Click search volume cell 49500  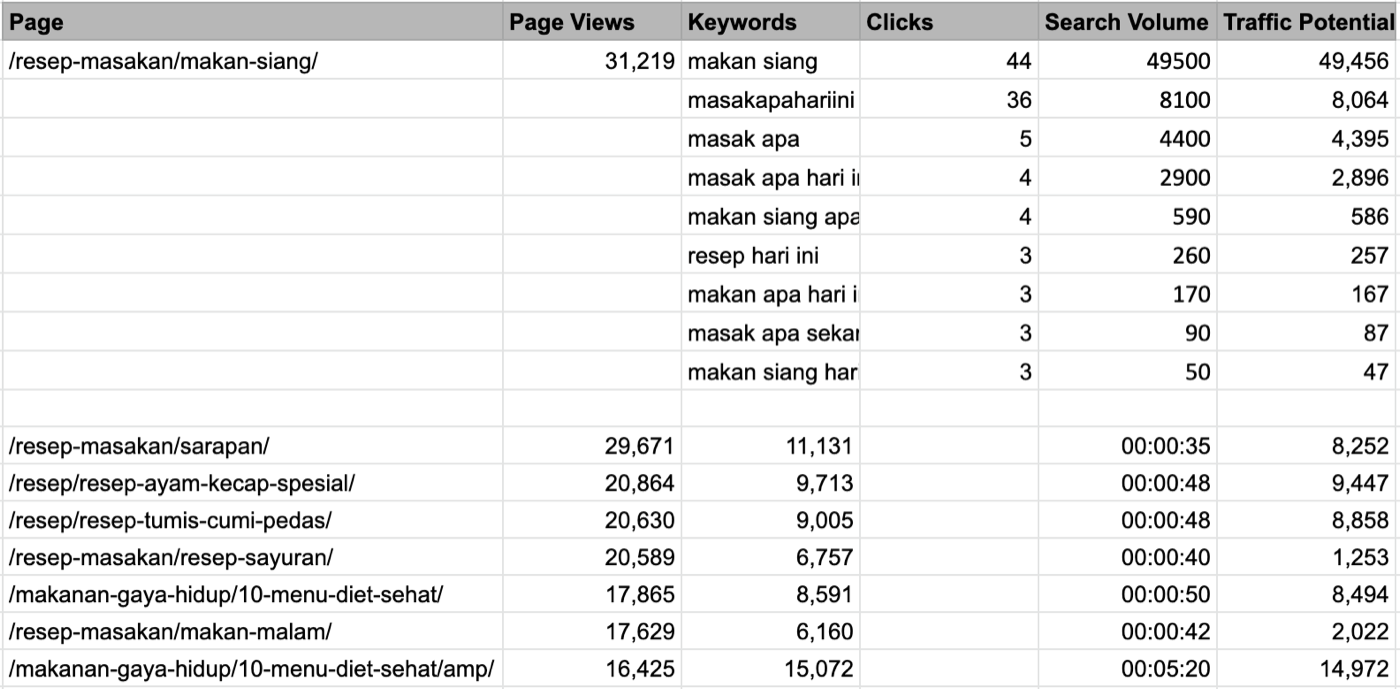pos(1127,61)
